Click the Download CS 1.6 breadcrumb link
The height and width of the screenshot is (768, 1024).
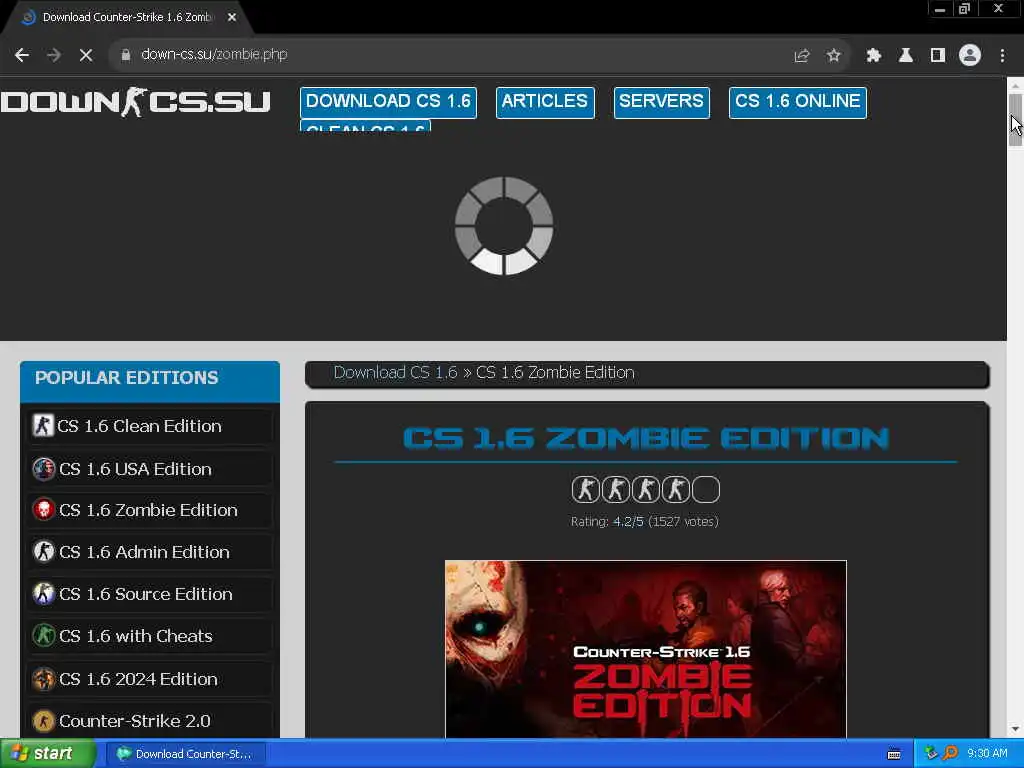pos(396,372)
